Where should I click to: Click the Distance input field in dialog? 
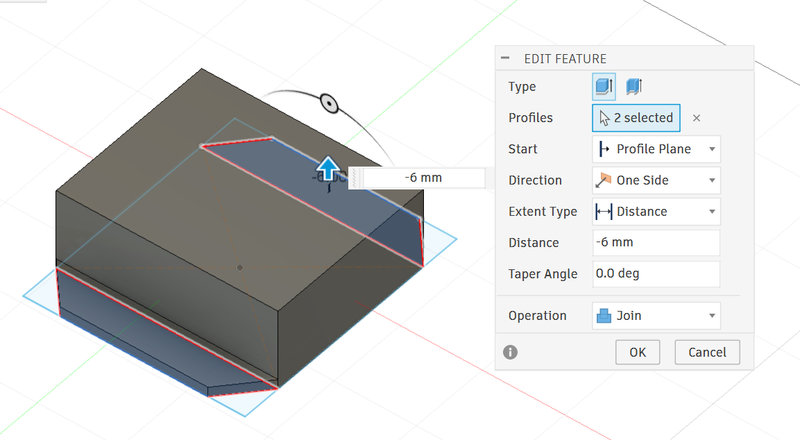point(656,242)
